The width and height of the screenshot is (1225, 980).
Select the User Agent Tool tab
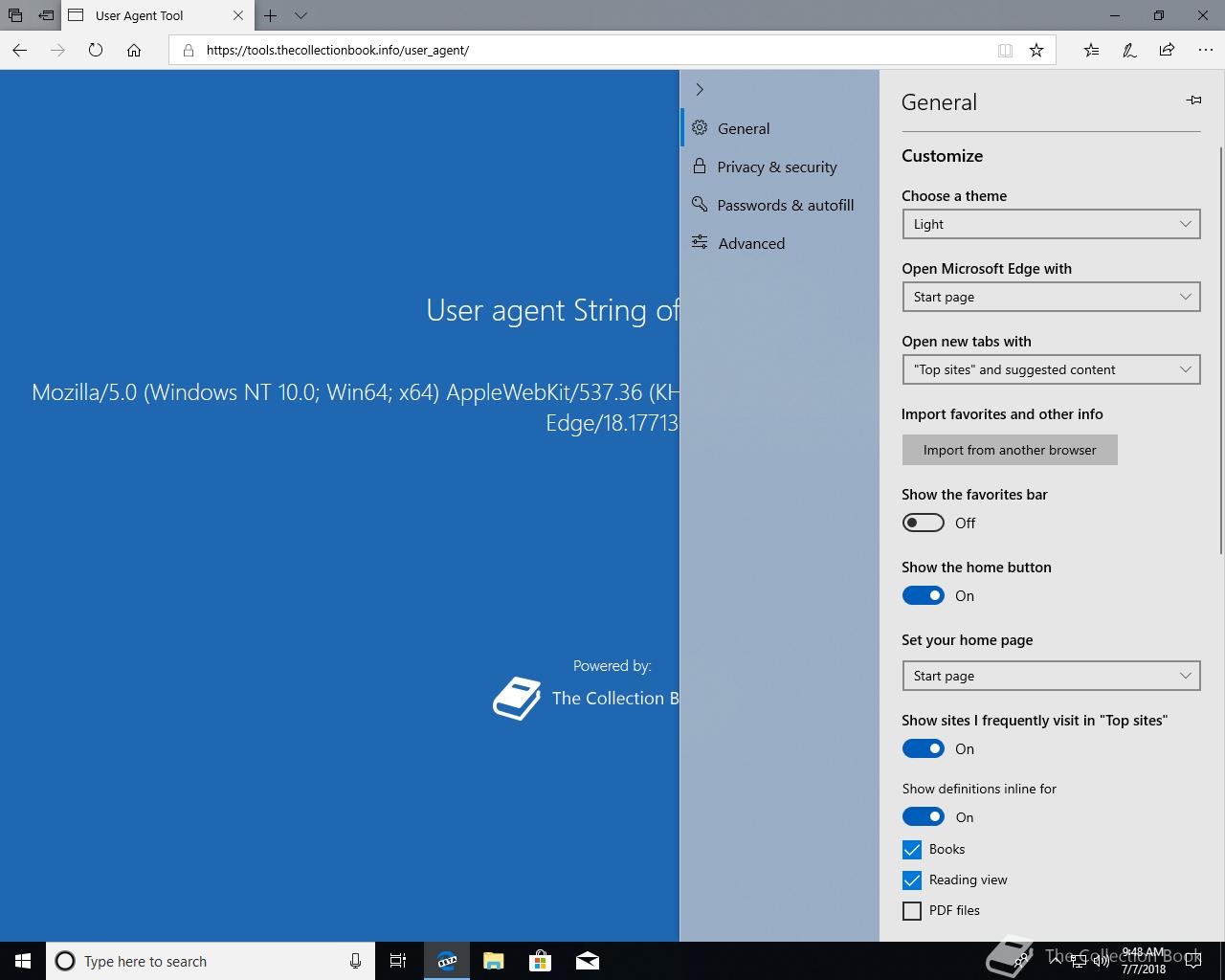[157, 15]
